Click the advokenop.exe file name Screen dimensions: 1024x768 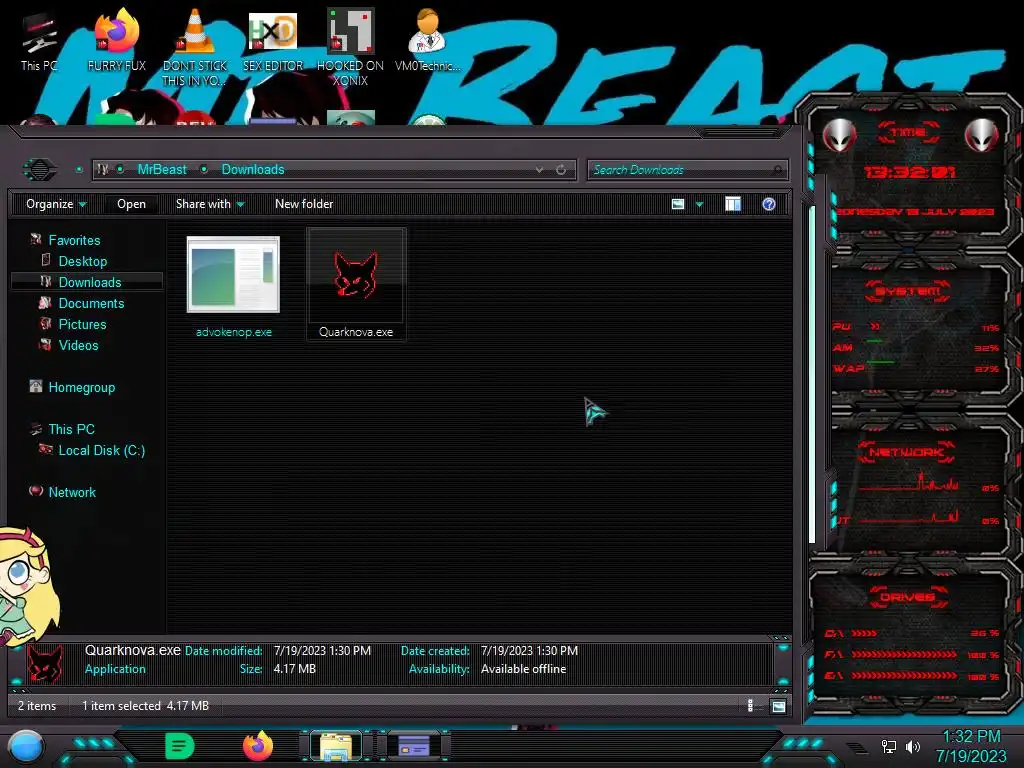click(234, 332)
